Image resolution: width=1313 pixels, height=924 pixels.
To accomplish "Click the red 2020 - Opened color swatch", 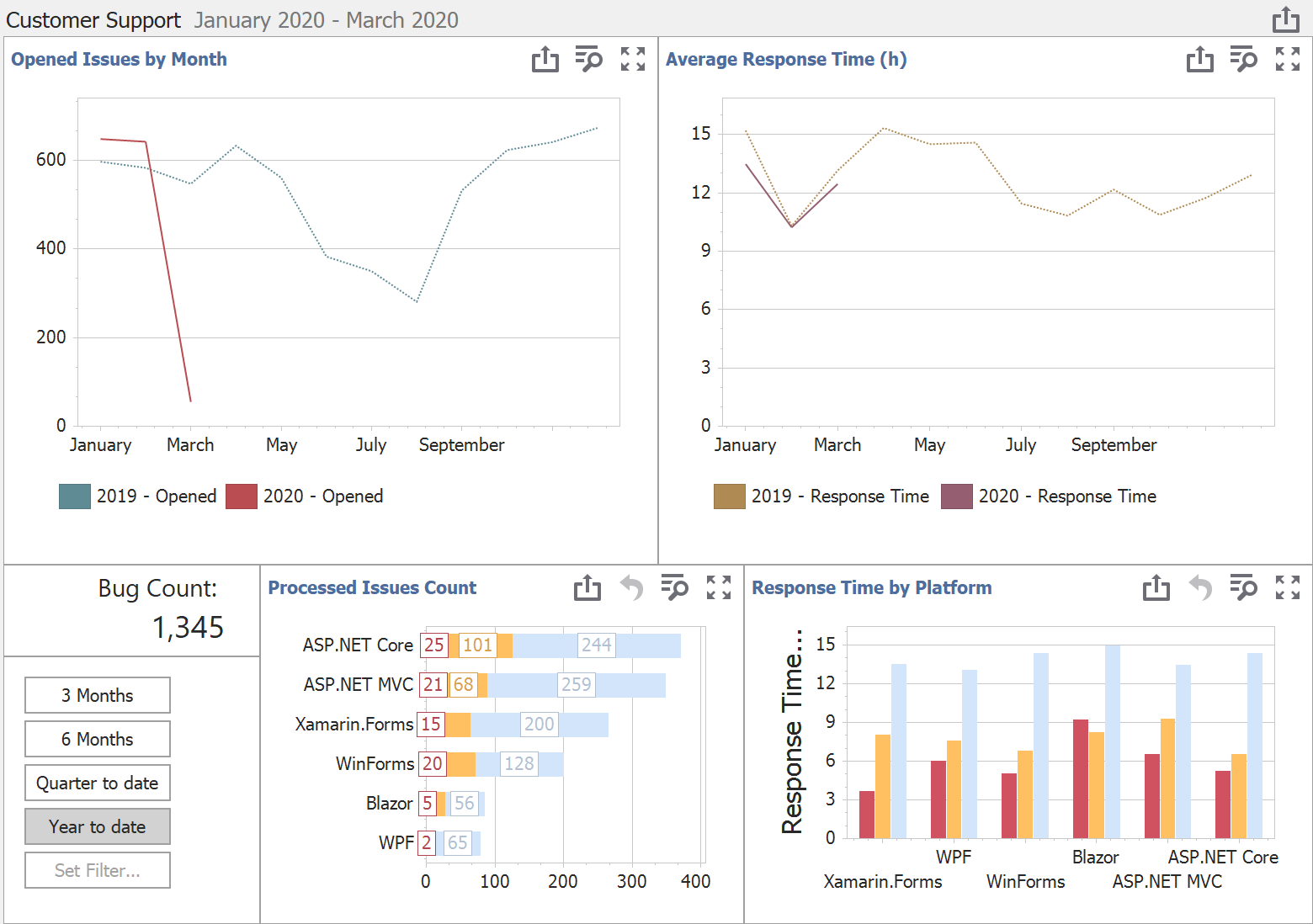I will pos(241,496).
